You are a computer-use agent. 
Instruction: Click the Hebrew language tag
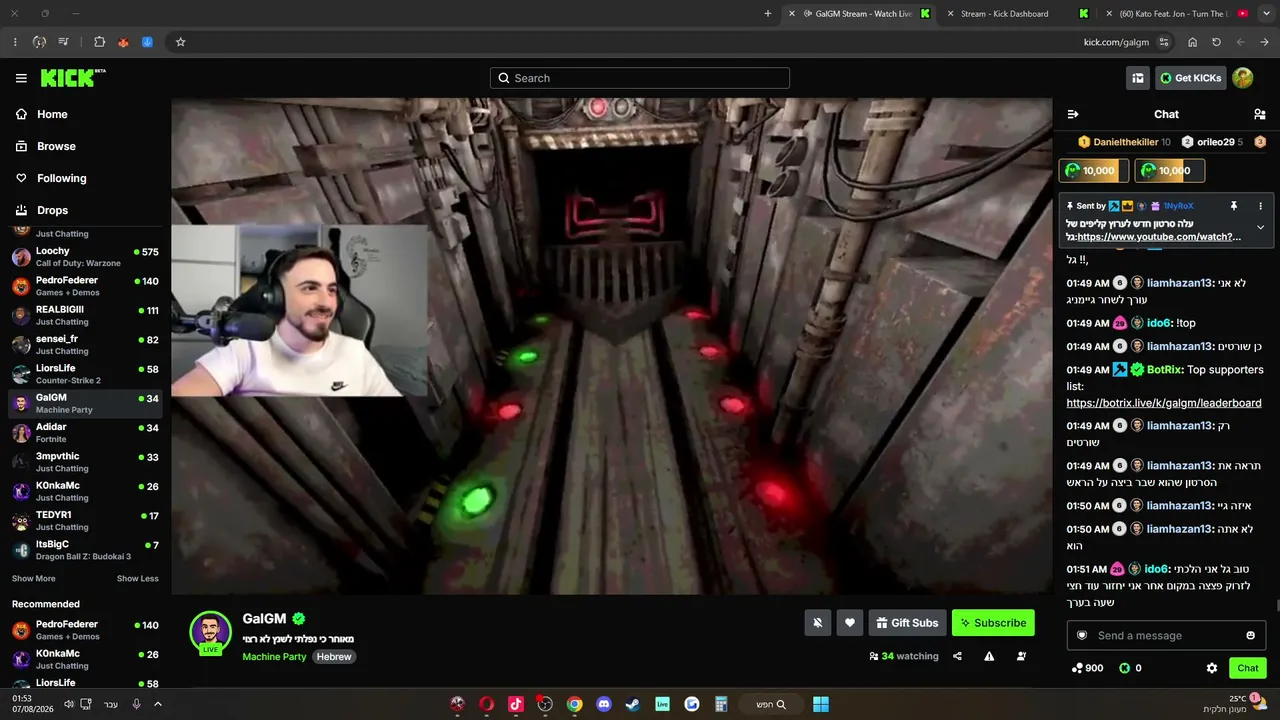[x=334, y=657]
